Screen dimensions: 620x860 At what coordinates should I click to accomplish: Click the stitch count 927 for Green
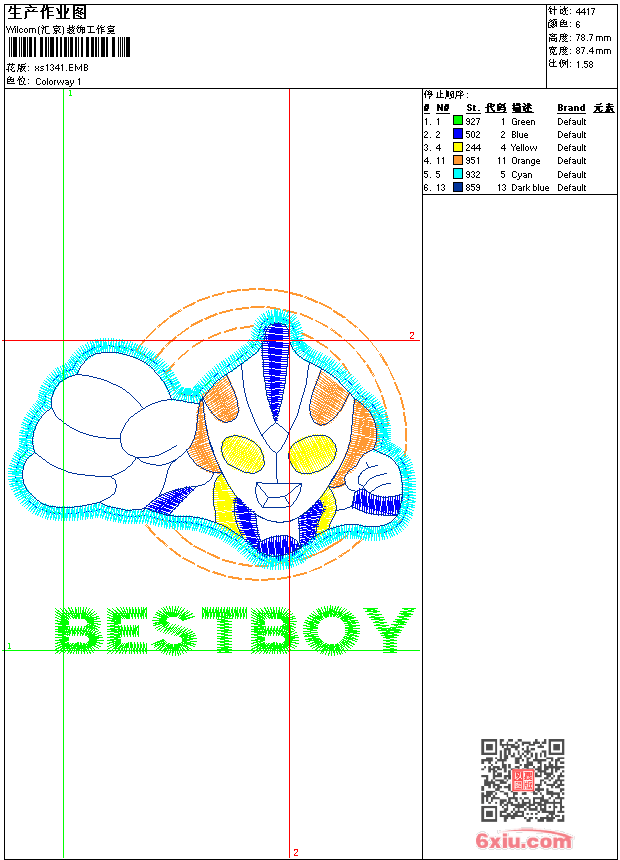473,122
